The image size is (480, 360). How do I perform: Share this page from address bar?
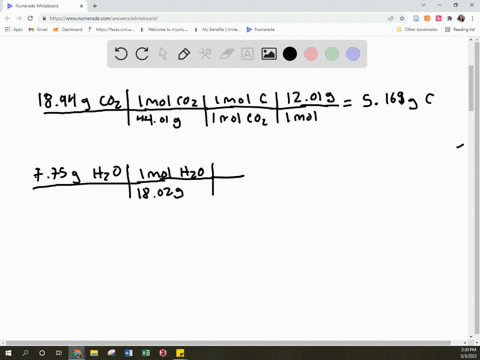click(x=391, y=18)
